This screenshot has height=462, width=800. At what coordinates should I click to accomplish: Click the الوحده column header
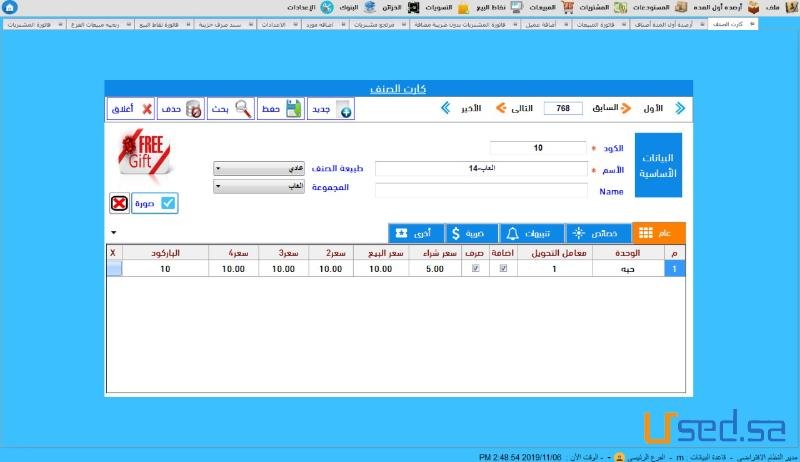[628, 253]
